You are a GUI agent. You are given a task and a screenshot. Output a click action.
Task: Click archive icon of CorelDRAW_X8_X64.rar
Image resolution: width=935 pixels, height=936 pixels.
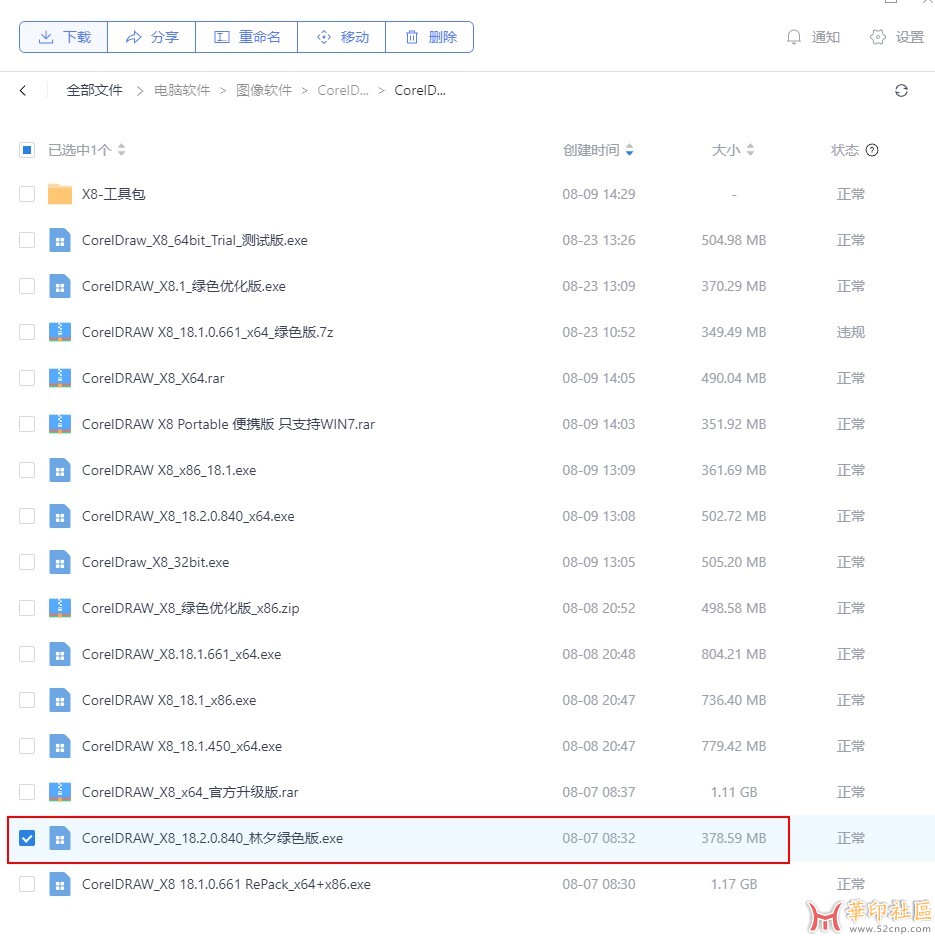point(60,378)
